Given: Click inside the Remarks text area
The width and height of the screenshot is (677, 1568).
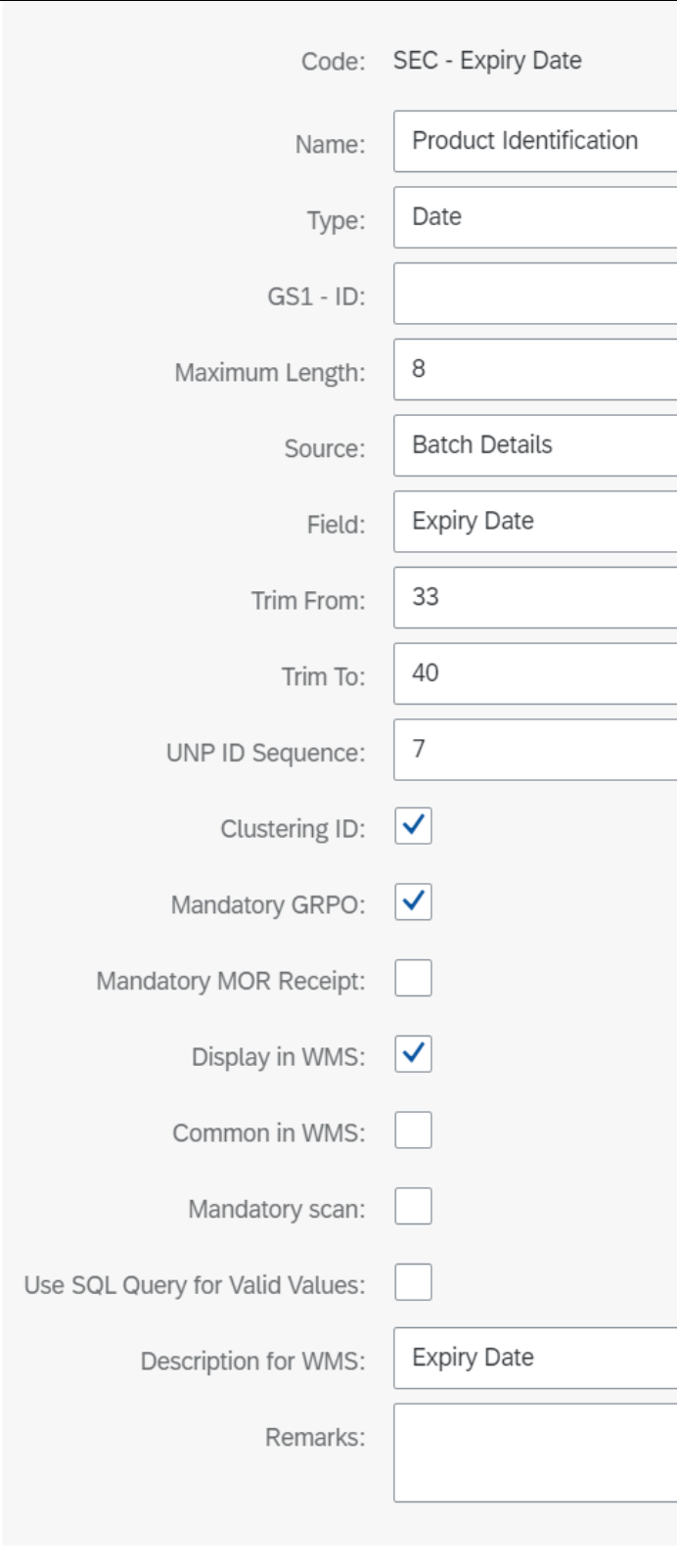Looking at the screenshot, I should click(535, 1453).
